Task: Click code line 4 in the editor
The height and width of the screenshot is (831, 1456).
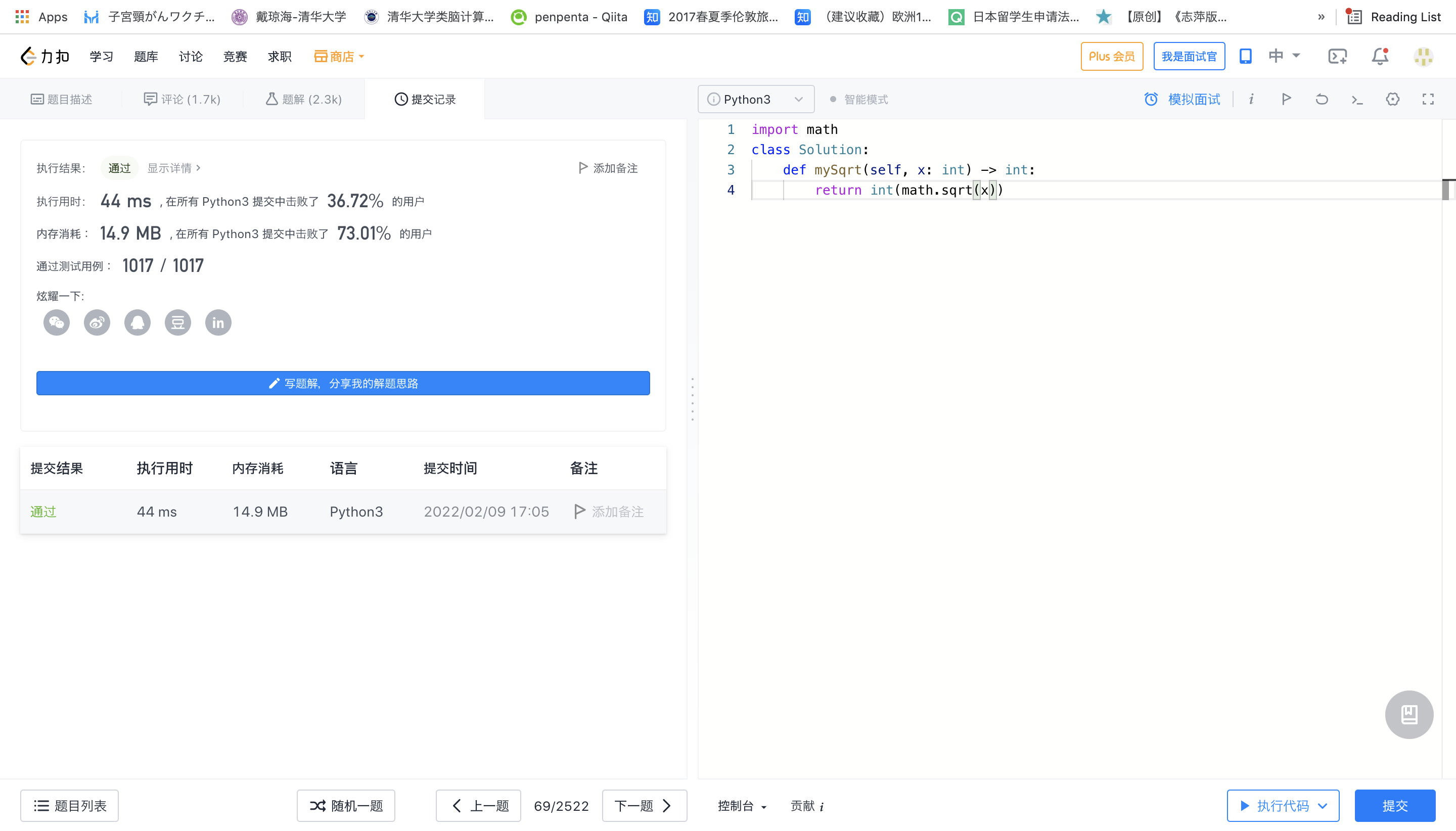Action: coord(1096,190)
